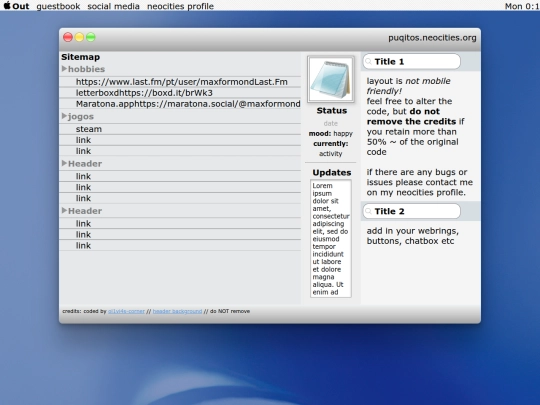The height and width of the screenshot is (405, 540).
Task: Click the green zoom window dot
Action: click(x=91, y=37)
